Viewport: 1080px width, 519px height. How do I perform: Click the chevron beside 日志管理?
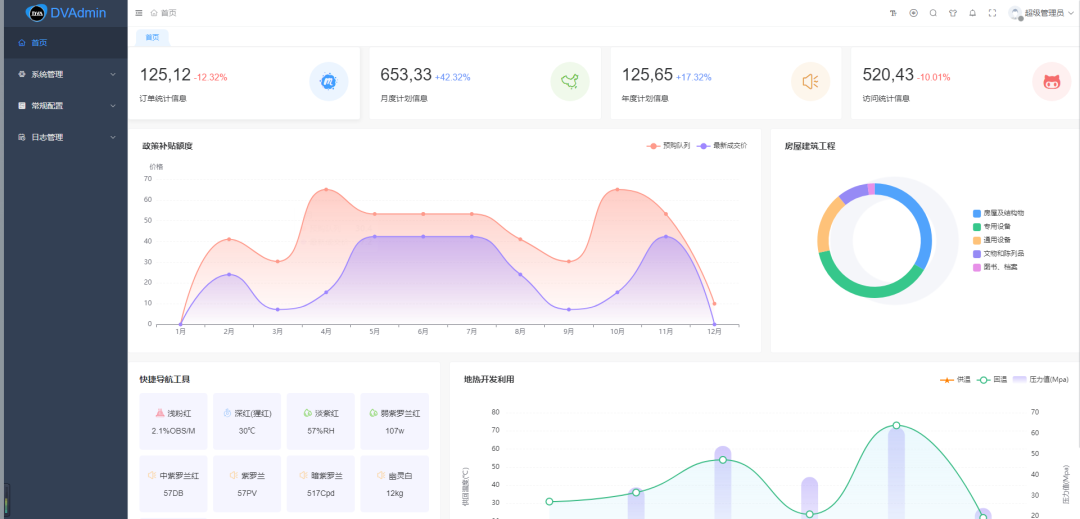coord(113,138)
